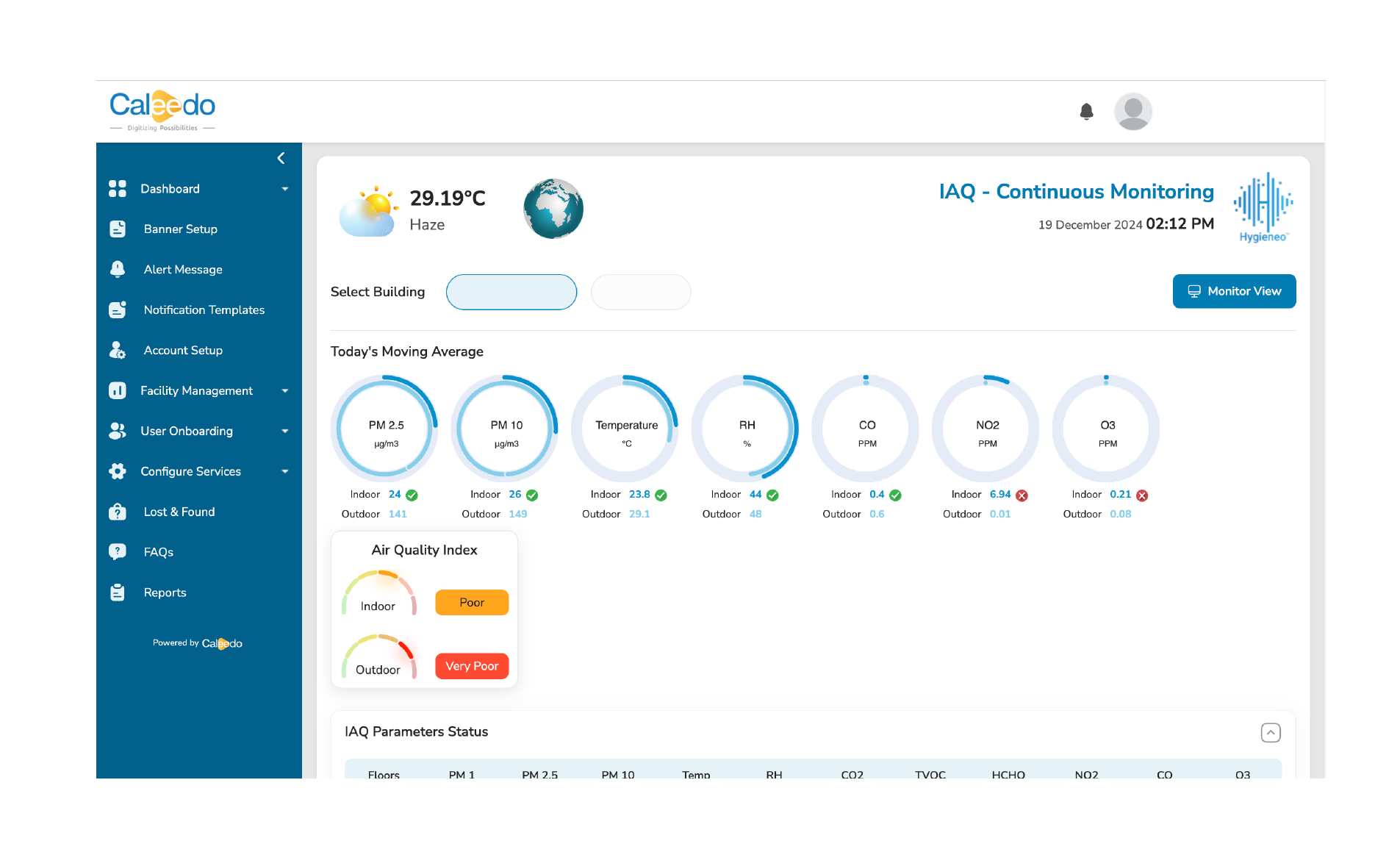Screen dimensions: 1400x852
Task: Select the highlighted blue building pill
Action: [511, 292]
